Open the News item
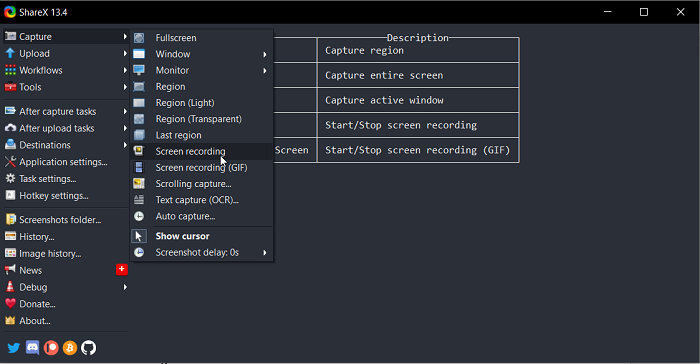The height and width of the screenshot is (364, 700). [x=66, y=270]
